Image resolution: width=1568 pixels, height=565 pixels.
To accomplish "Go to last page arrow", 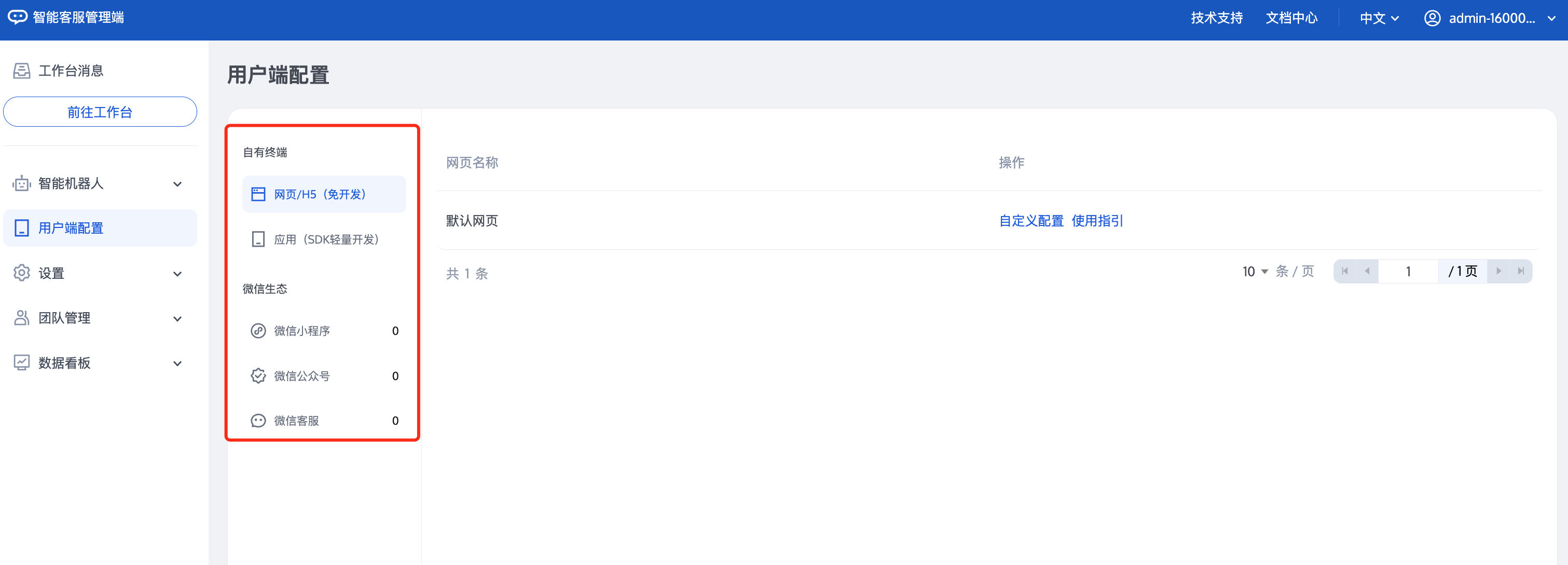I will click(1520, 271).
